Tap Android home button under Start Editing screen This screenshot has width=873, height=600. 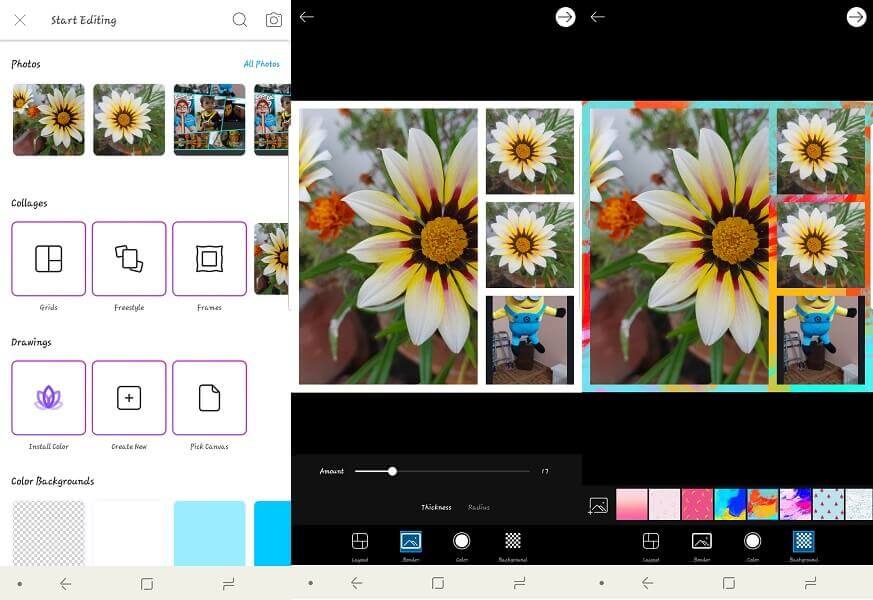tap(147, 584)
